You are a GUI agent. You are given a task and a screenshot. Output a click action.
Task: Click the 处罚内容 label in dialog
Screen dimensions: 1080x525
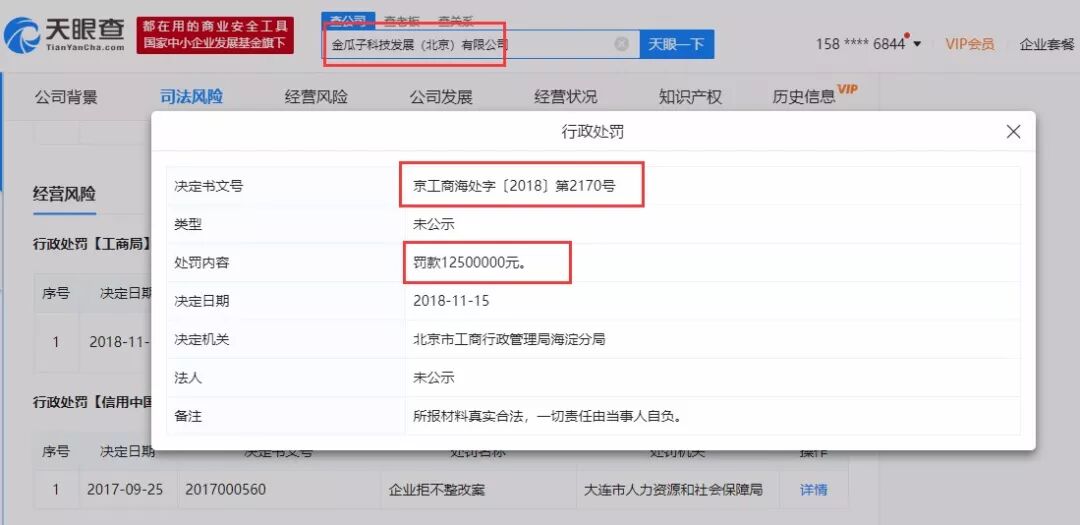[x=202, y=262]
